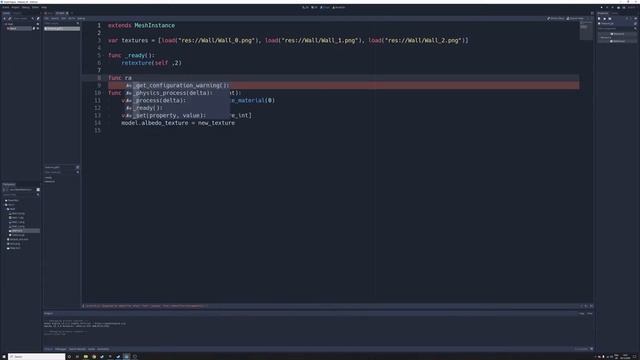
Task: Select Wall_0.png in the FileSystem
Action: (17, 213)
